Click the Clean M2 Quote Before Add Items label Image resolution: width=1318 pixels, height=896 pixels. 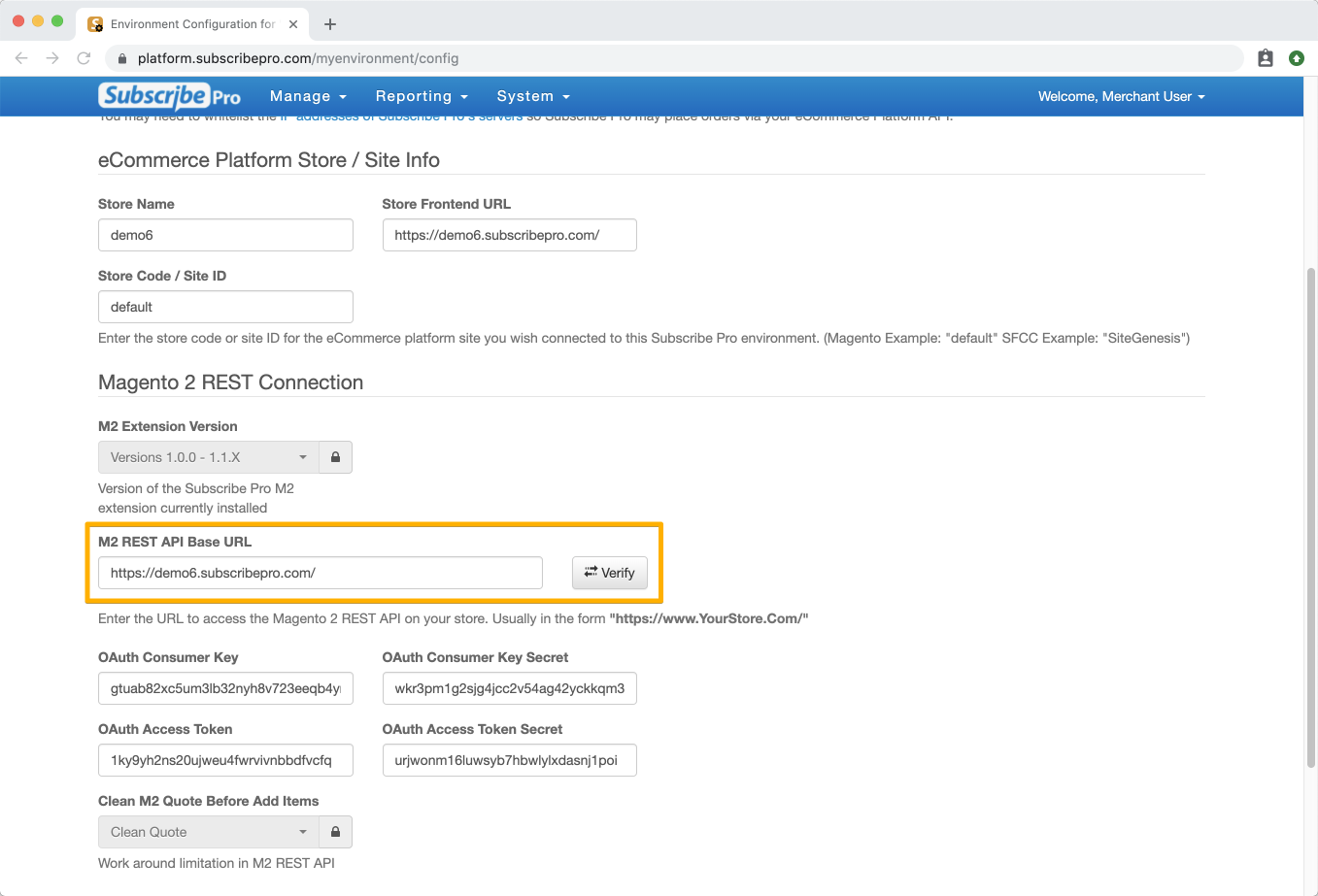(209, 801)
